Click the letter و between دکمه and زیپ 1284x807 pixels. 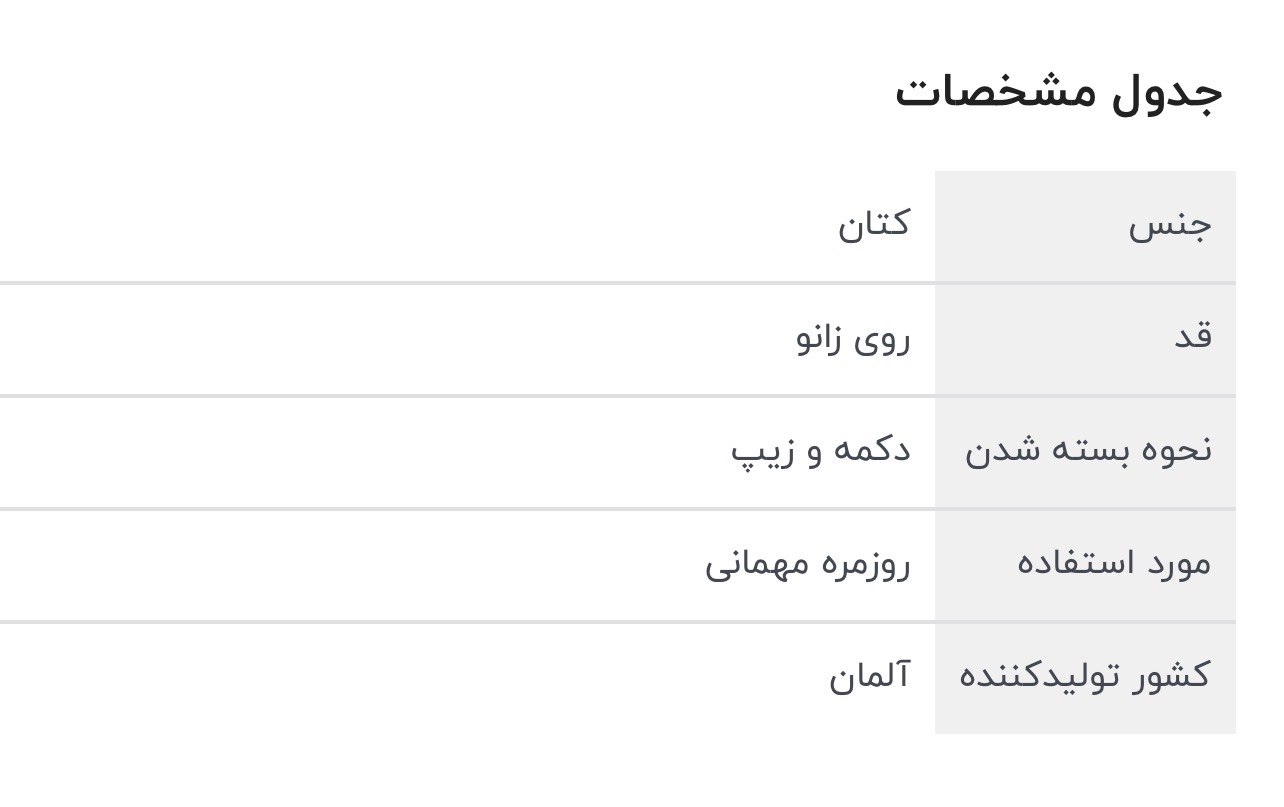(x=815, y=452)
